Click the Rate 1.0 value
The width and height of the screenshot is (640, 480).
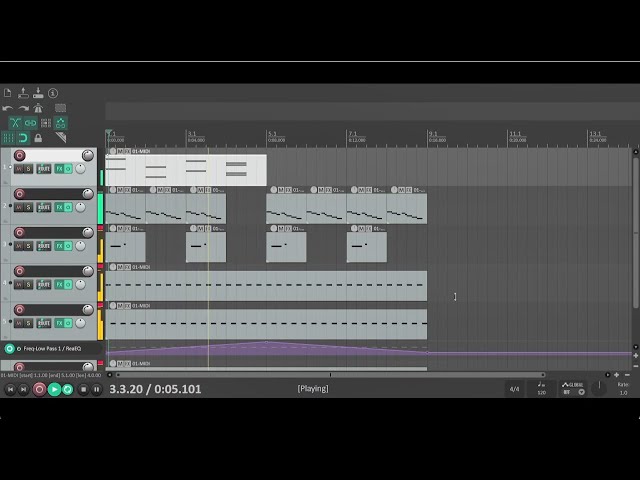[x=623, y=393]
